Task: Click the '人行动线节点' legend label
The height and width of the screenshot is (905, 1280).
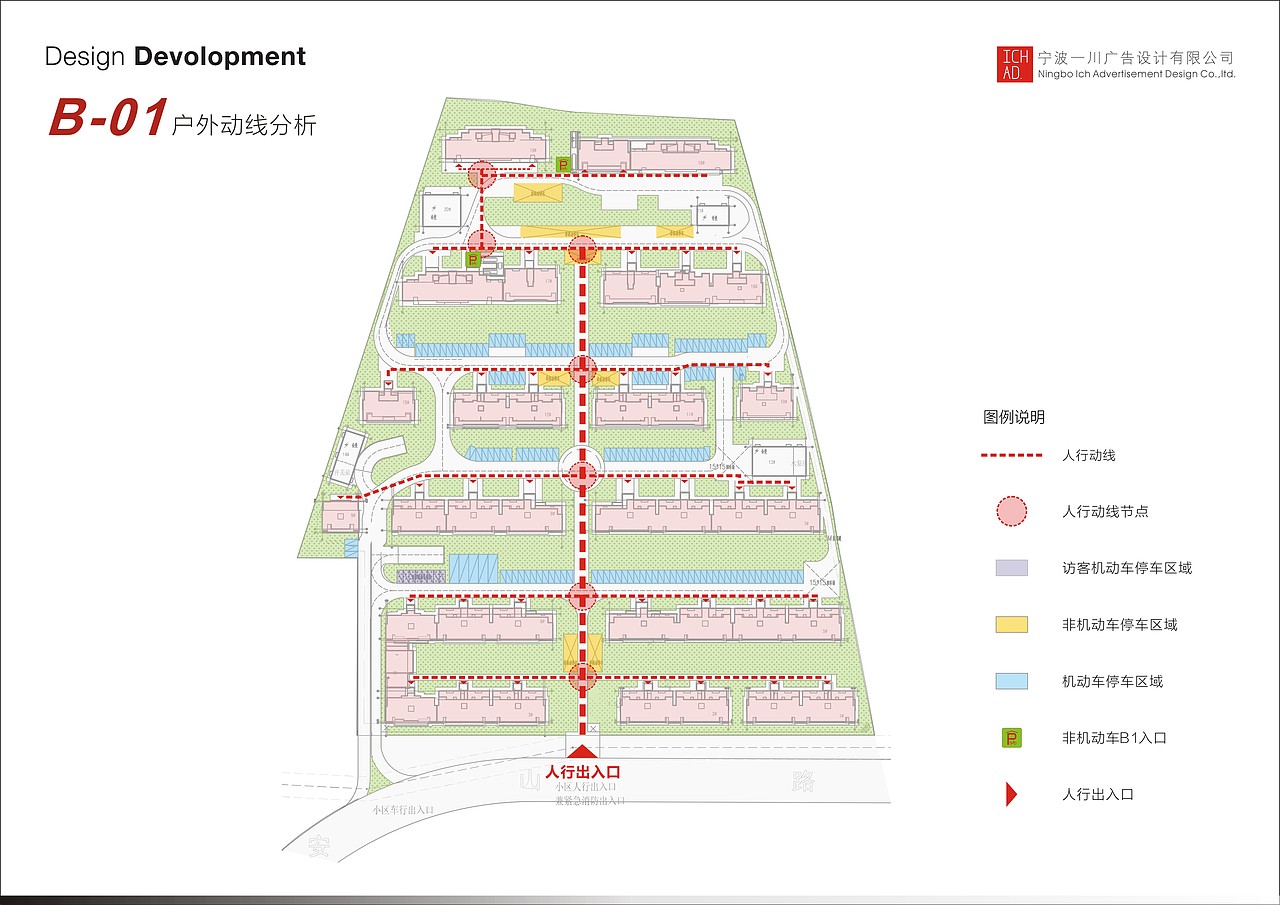Action: click(1105, 511)
